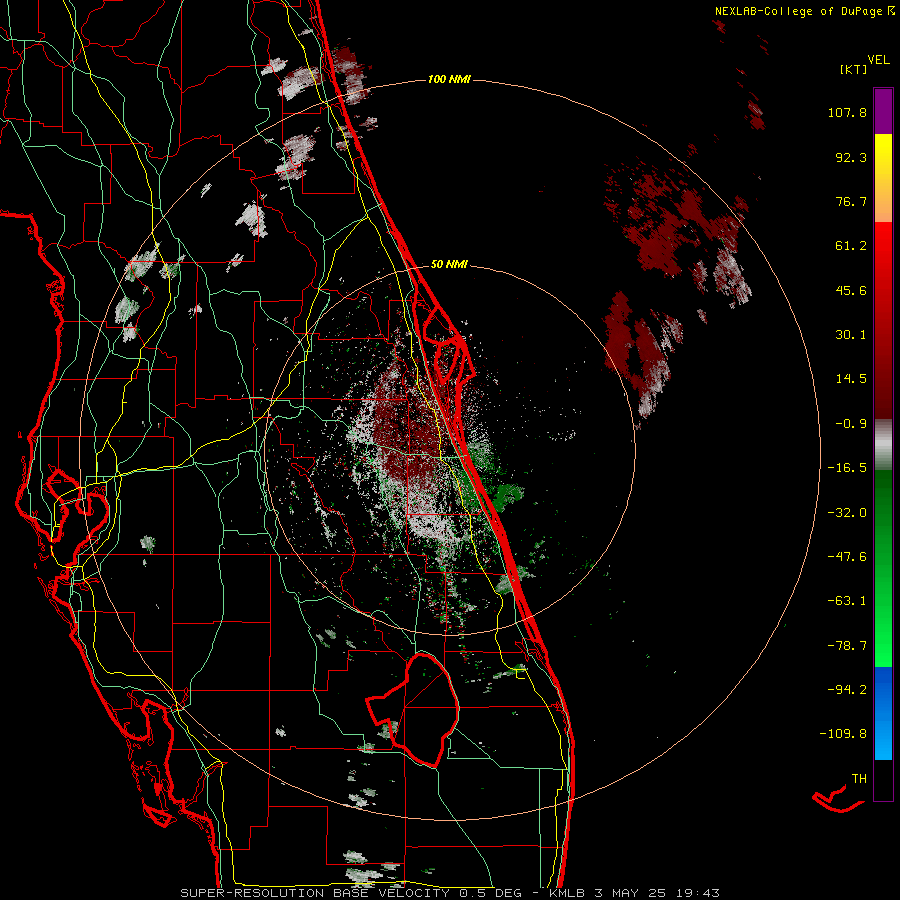This screenshot has height=900, width=900.
Task: Click the 100 NMI range ring label
Action: [449, 79]
